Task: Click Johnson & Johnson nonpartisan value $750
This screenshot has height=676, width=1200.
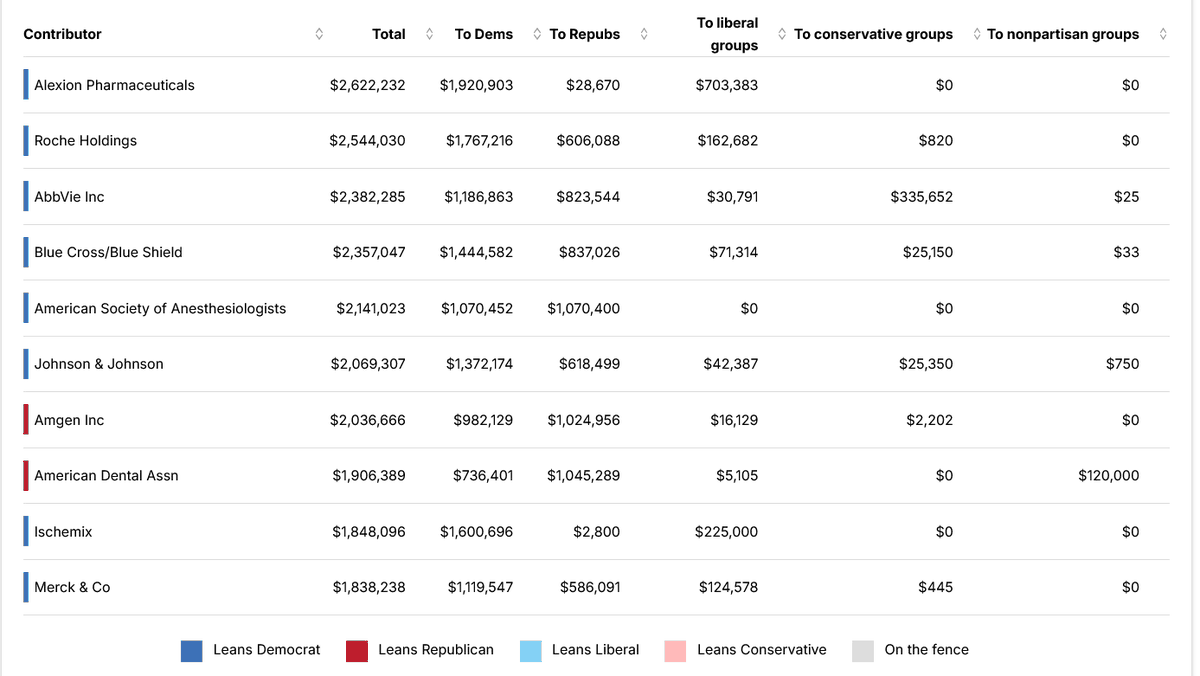Action: coord(1122,364)
